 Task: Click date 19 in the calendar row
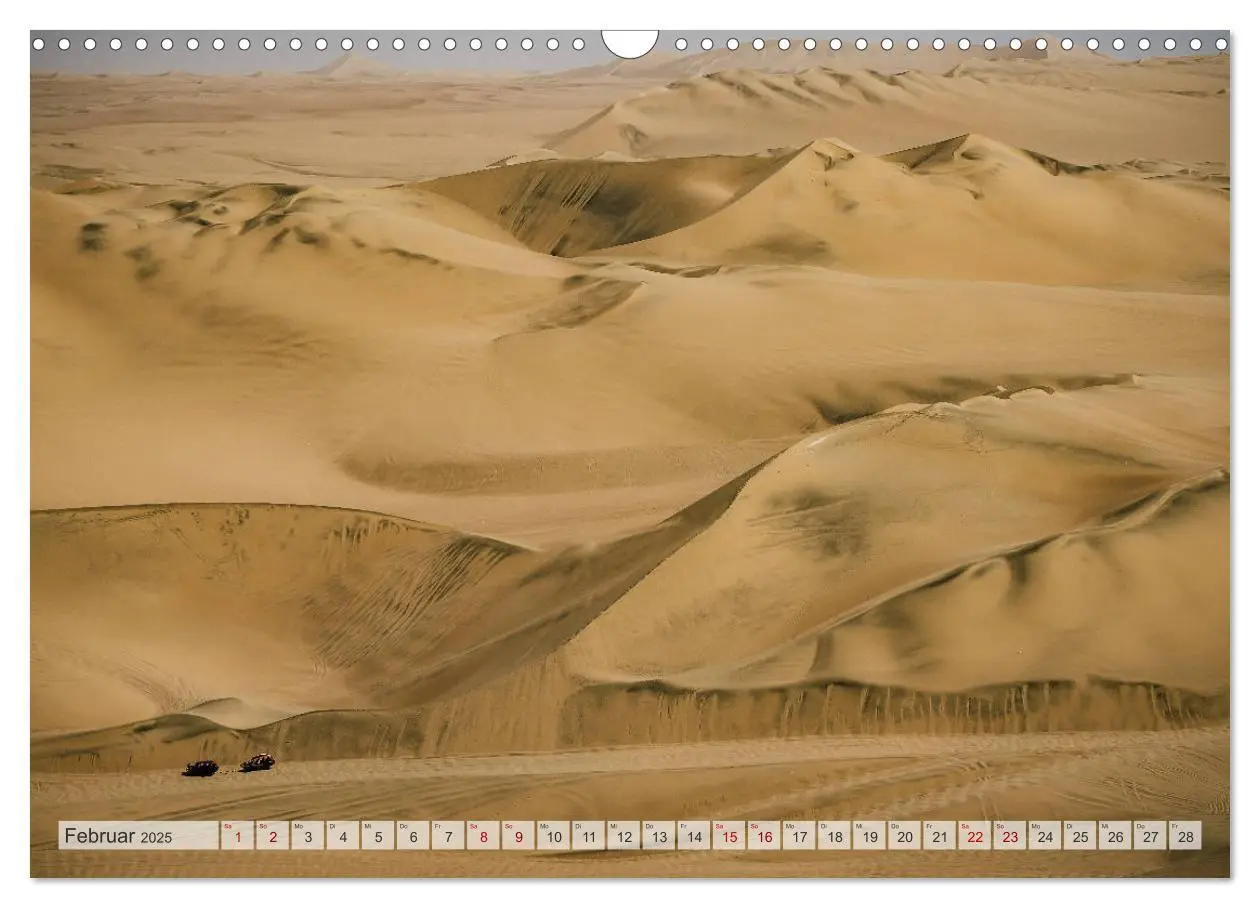869,836
